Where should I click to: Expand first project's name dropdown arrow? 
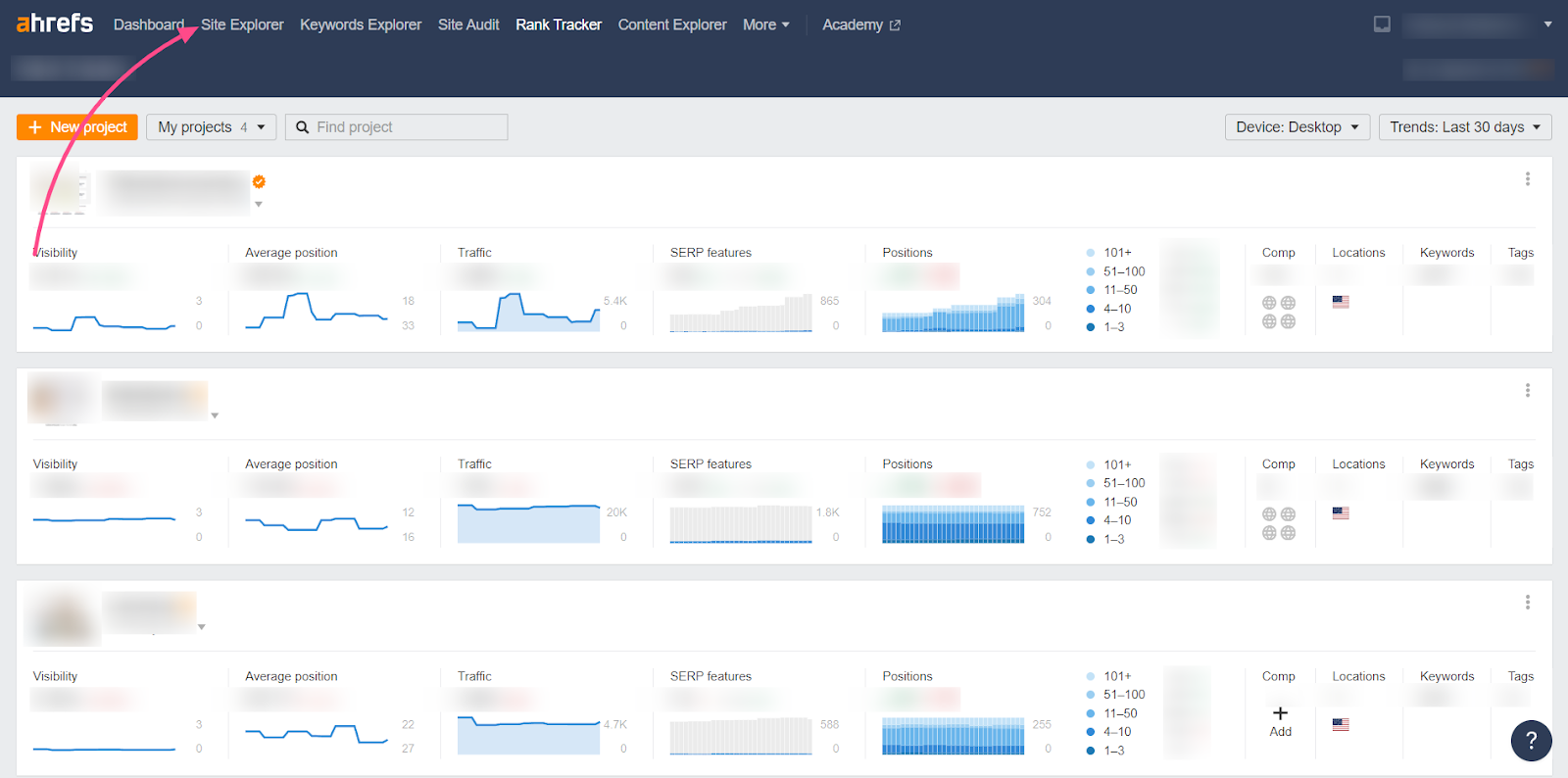click(x=259, y=204)
